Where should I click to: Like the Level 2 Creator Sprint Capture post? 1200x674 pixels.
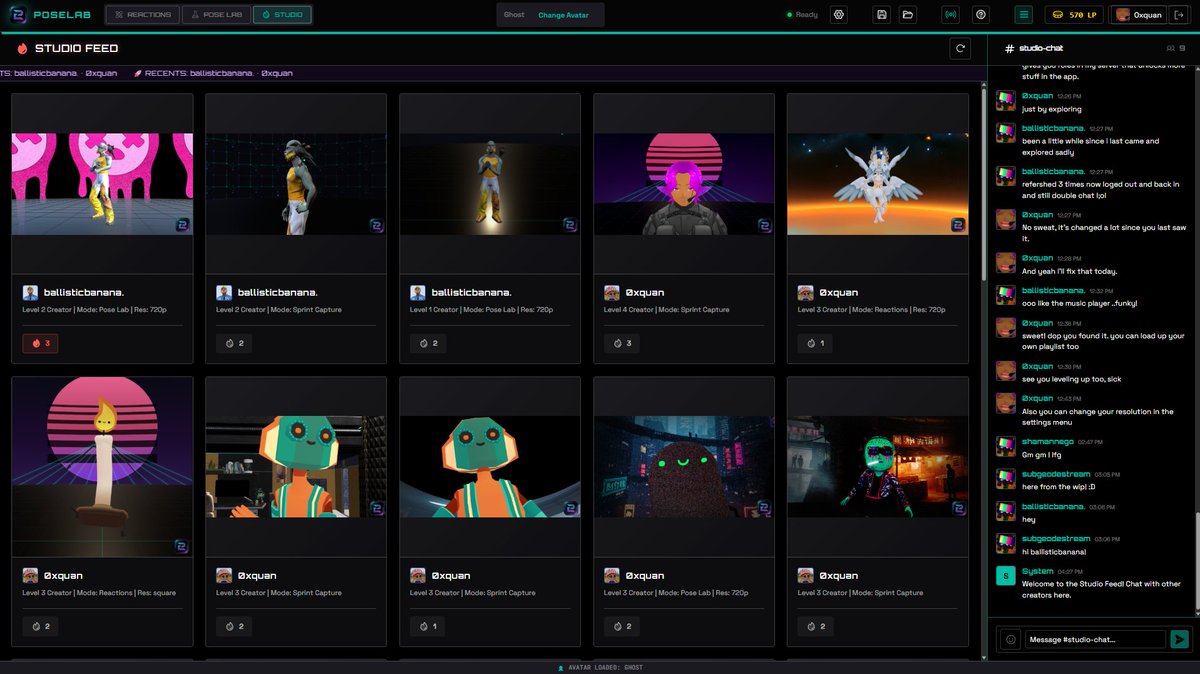tap(234, 343)
